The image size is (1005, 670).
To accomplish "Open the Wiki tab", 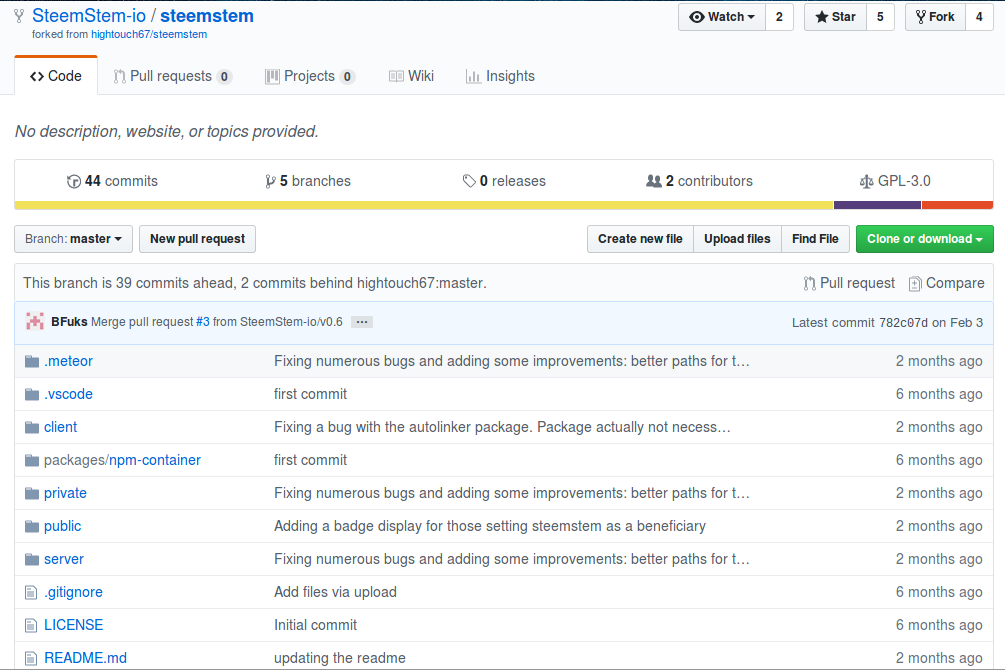I will 411,76.
